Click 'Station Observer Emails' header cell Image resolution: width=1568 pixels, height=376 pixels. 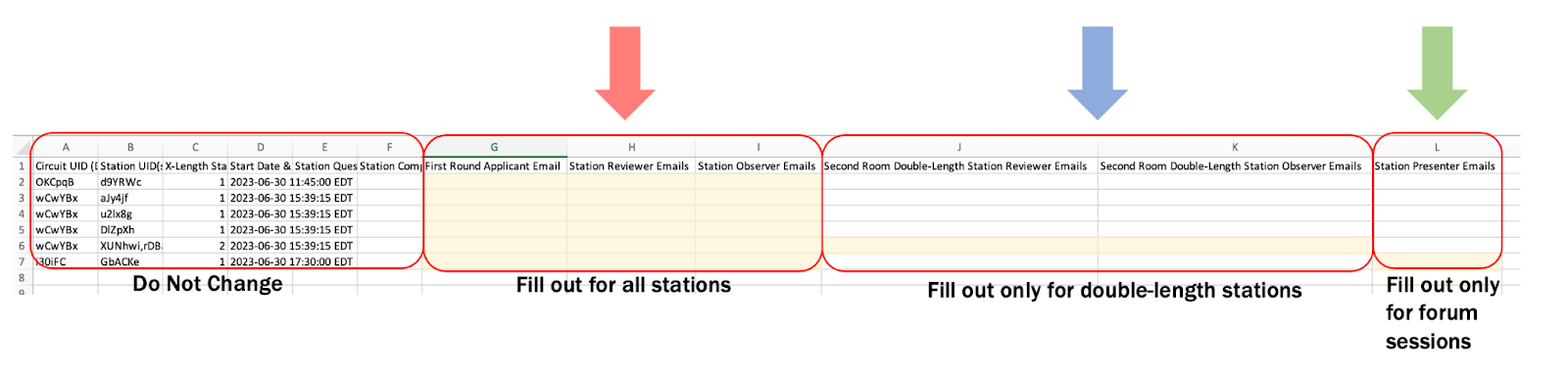tap(759, 166)
